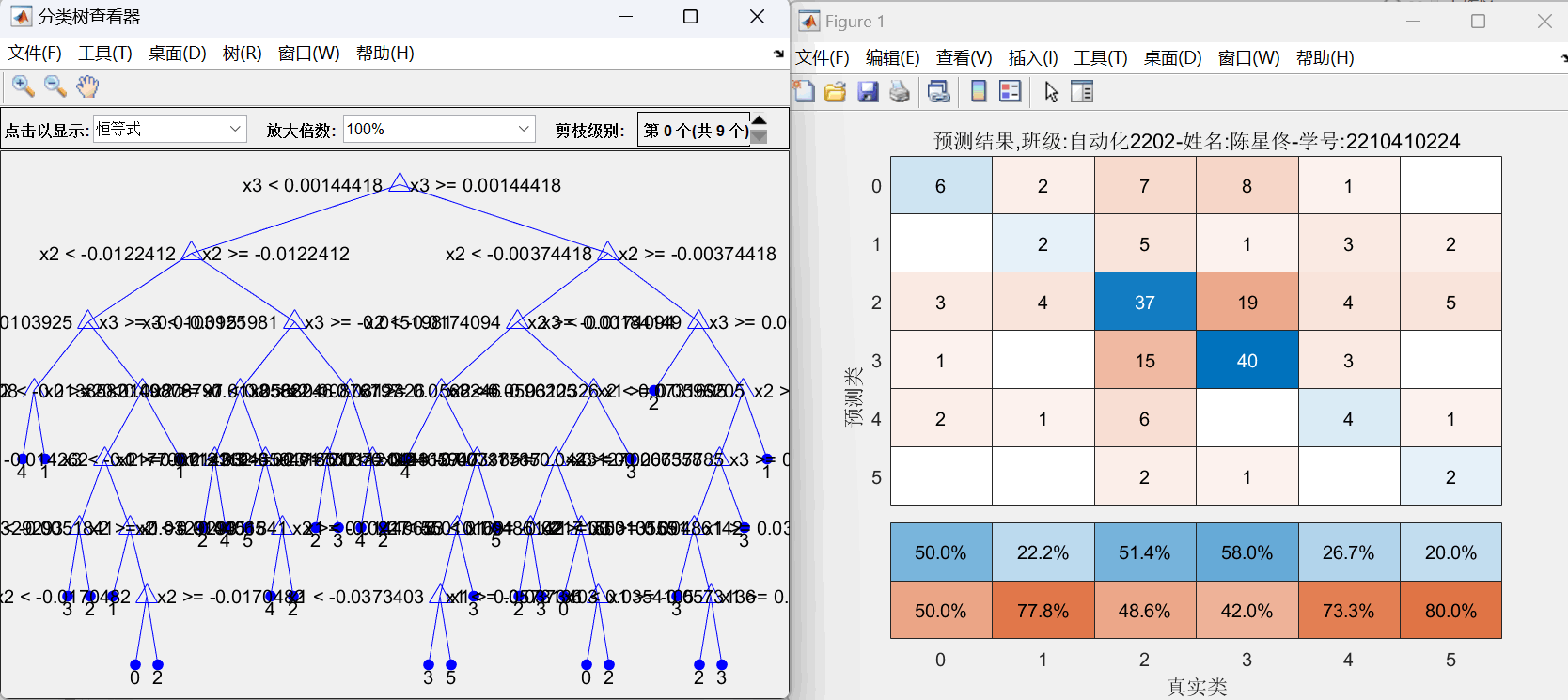
Task: Minimize the Figure 1 window
Action: [x=1413, y=21]
